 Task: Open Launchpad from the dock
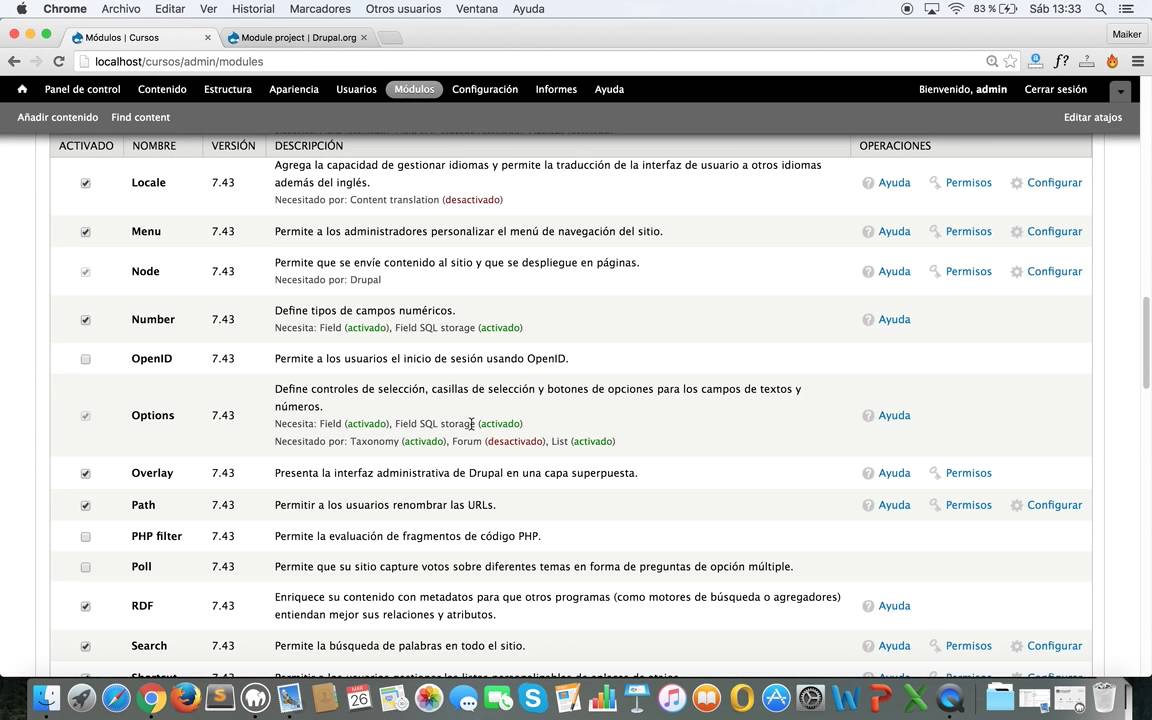click(x=82, y=698)
